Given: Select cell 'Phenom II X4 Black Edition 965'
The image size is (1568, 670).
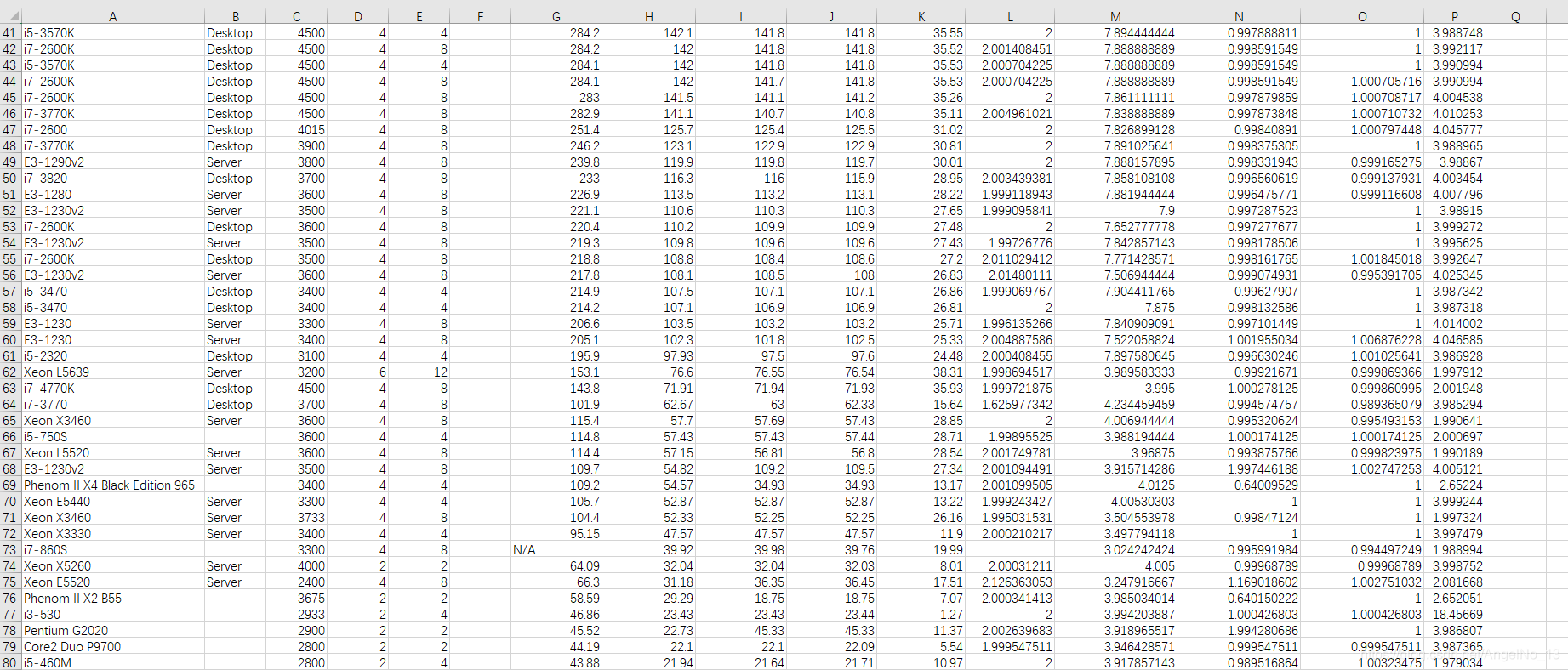Looking at the screenshot, I should (x=113, y=485).
